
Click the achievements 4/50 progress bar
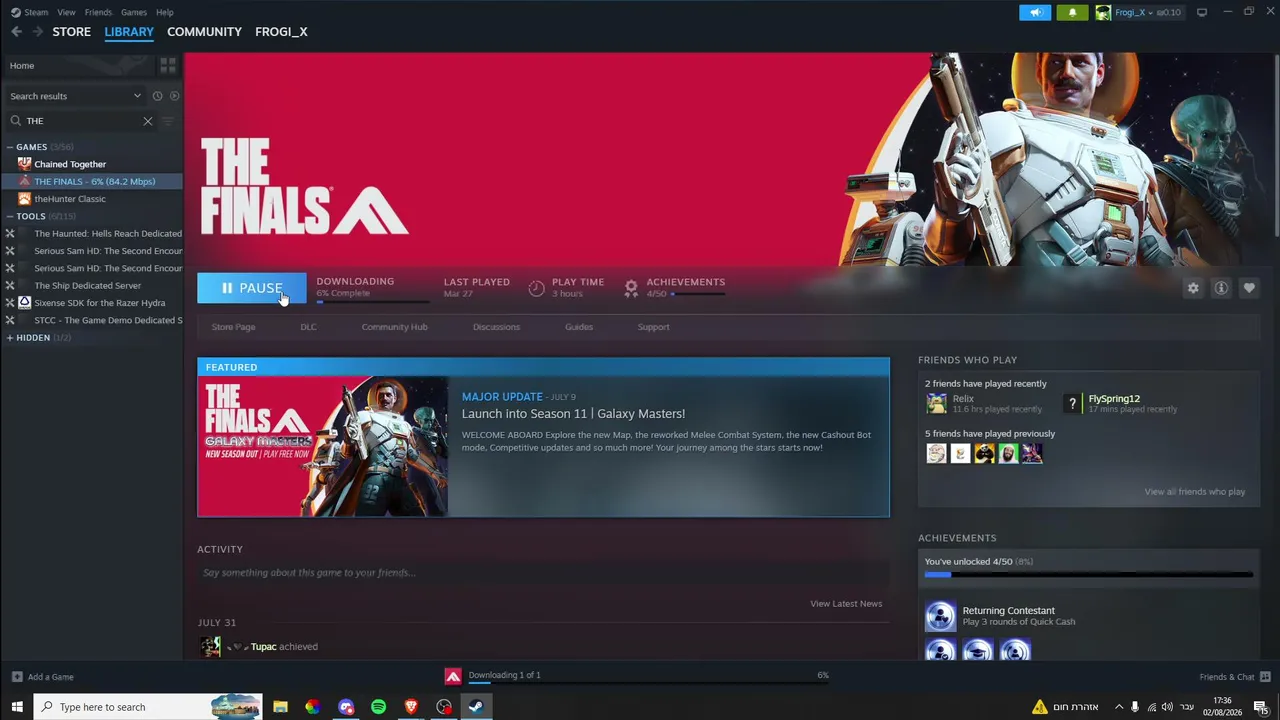pos(1089,575)
